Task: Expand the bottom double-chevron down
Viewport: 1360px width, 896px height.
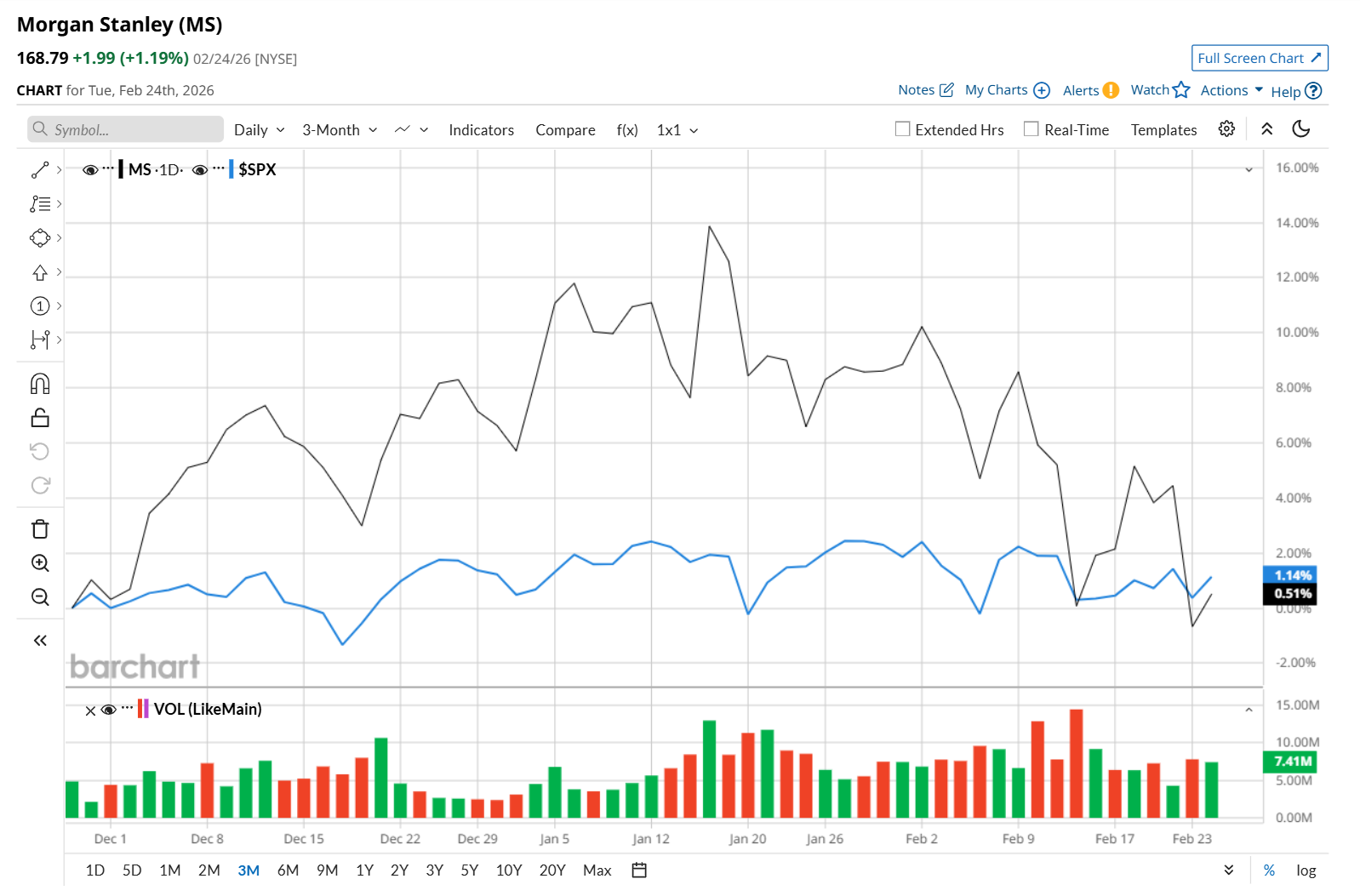Action: (1229, 870)
